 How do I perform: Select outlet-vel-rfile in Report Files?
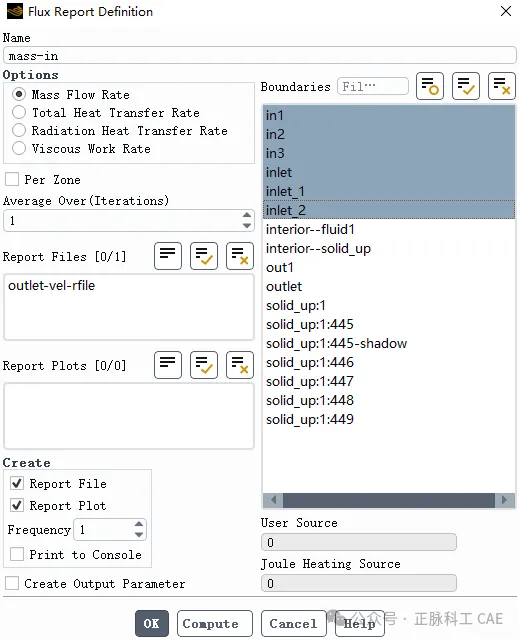coord(51,285)
